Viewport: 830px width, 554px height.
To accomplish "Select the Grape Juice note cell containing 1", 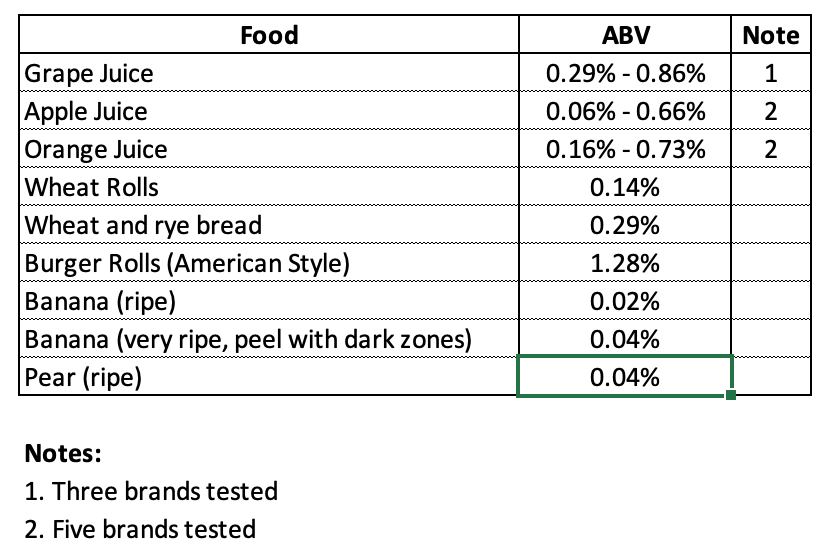I will [x=770, y=74].
